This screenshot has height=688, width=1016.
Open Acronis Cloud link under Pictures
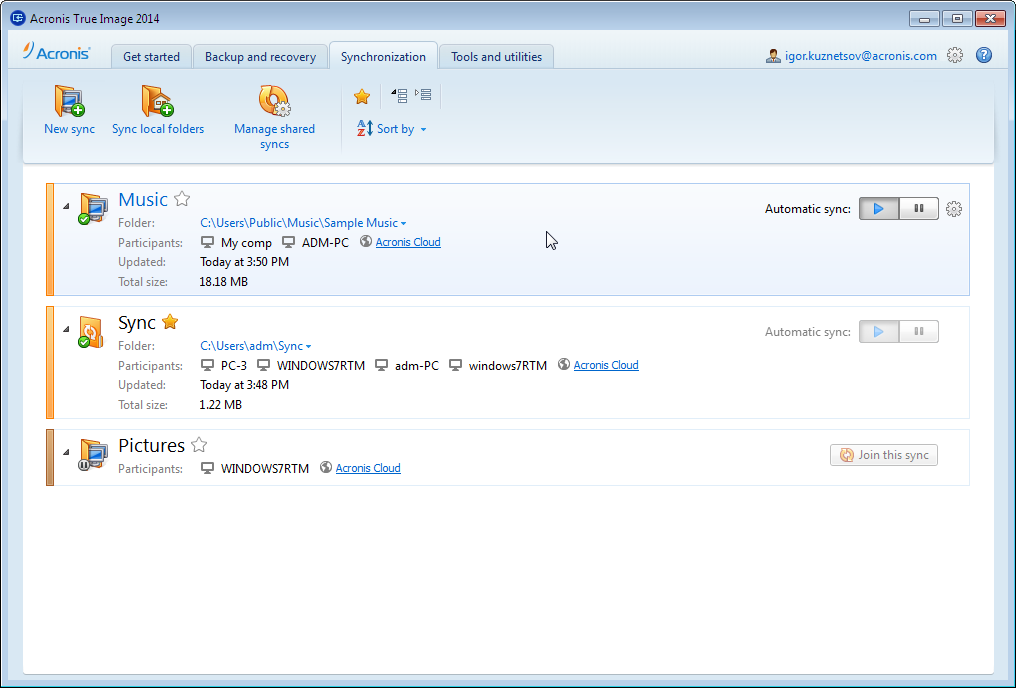tap(368, 468)
